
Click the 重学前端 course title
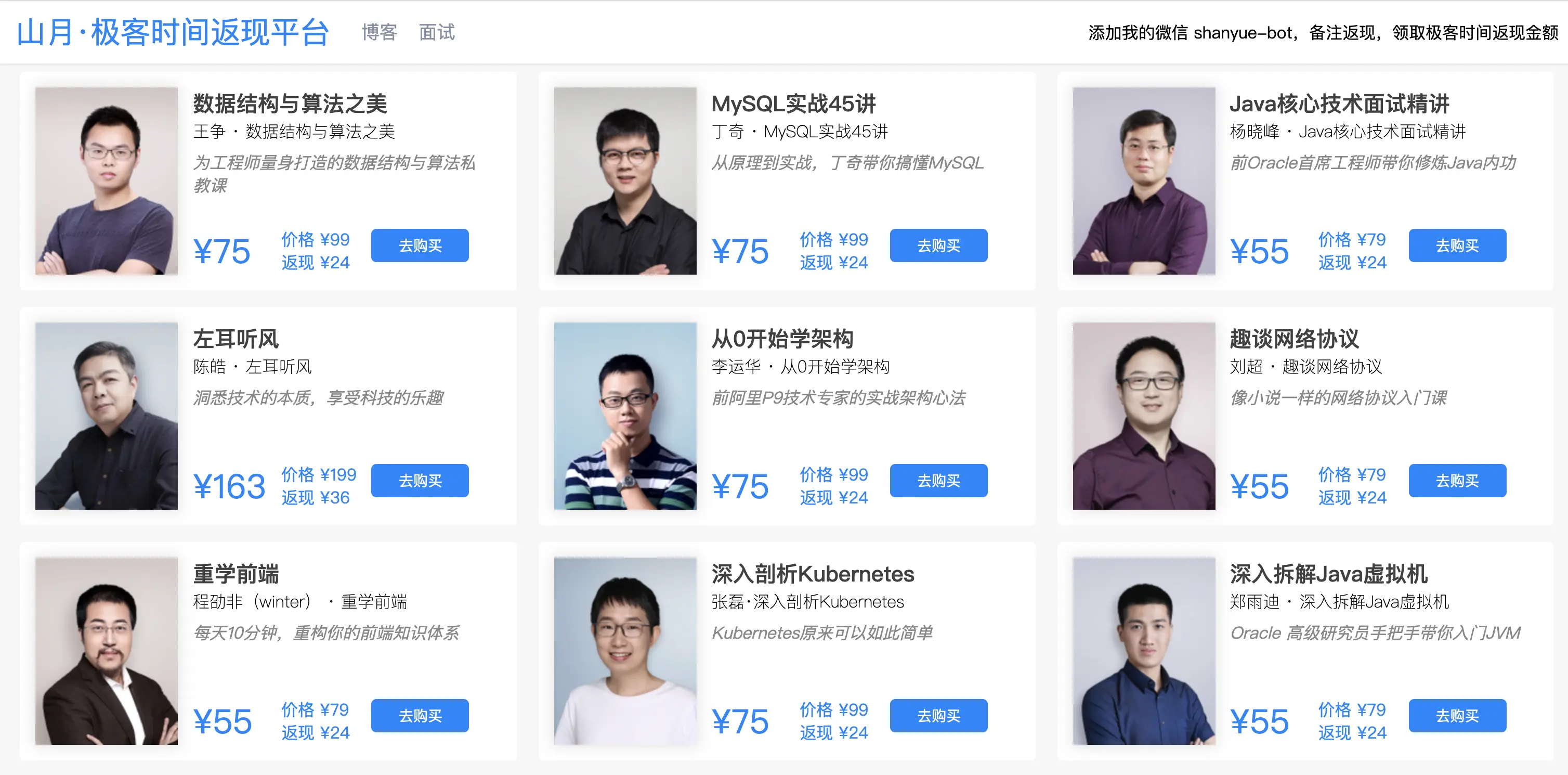pyautogui.click(x=236, y=574)
